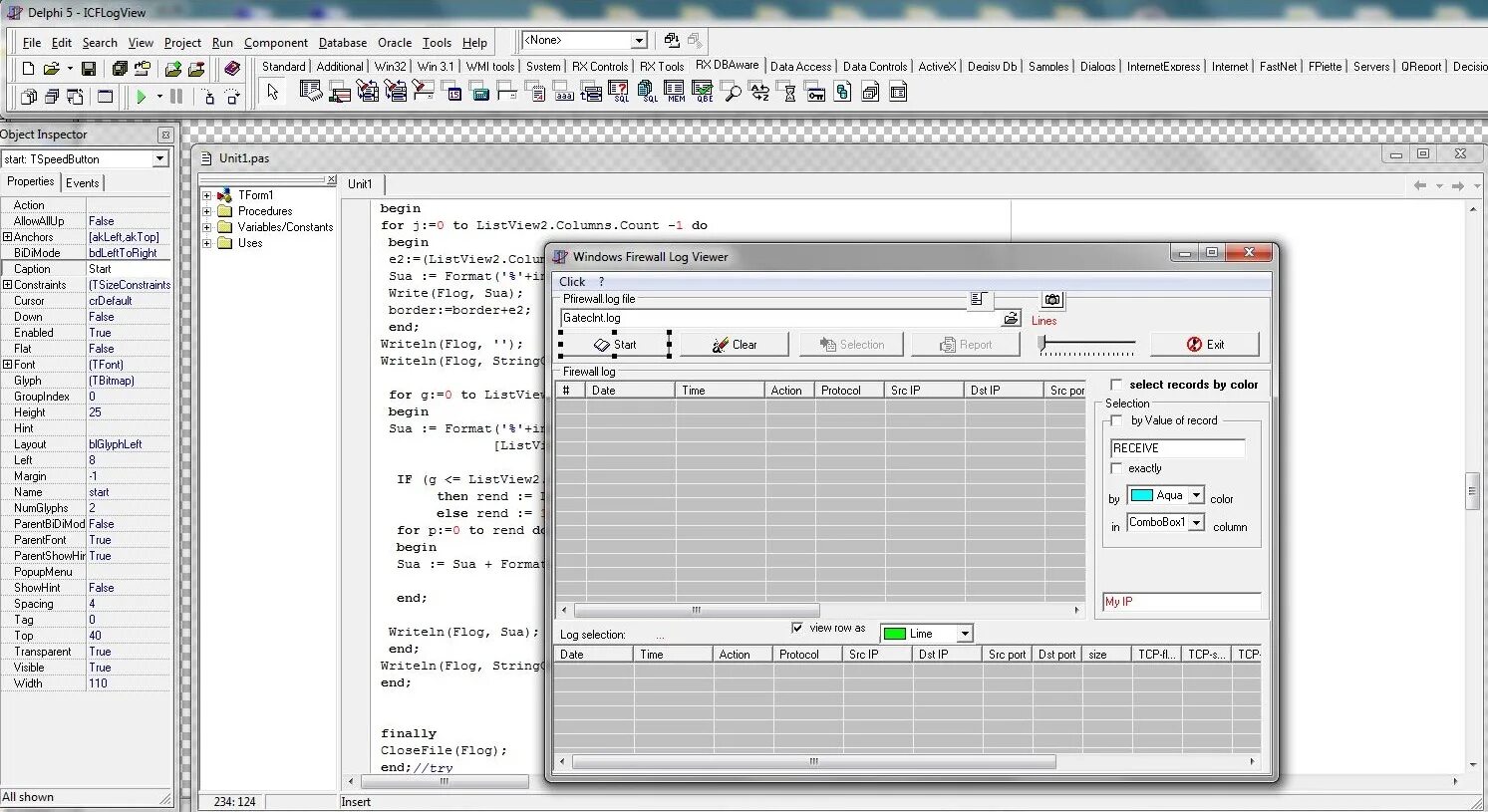
Task: Click the Report button
Action: pos(967,345)
